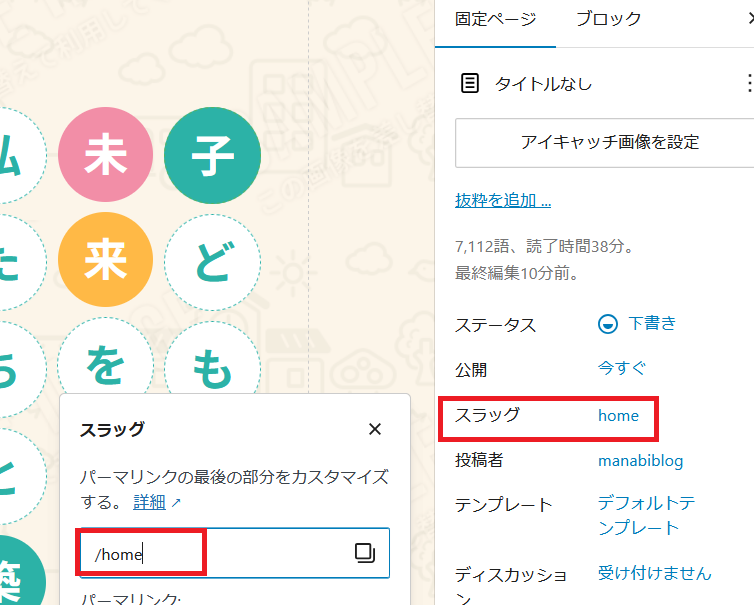The width and height of the screenshot is (754, 605).
Task: Open the 今すぐ publish date picker
Action: point(621,368)
